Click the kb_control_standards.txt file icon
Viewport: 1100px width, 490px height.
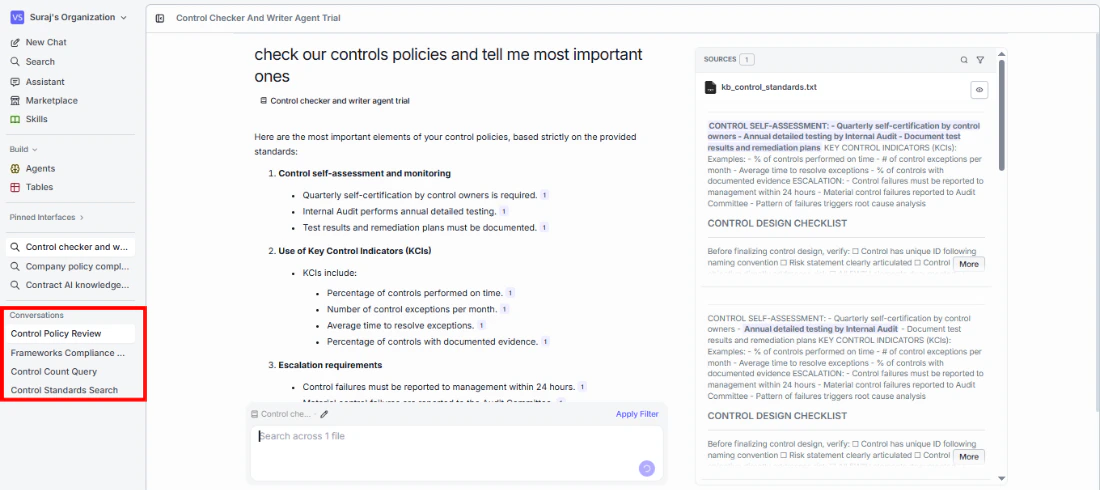click(710, 88)
